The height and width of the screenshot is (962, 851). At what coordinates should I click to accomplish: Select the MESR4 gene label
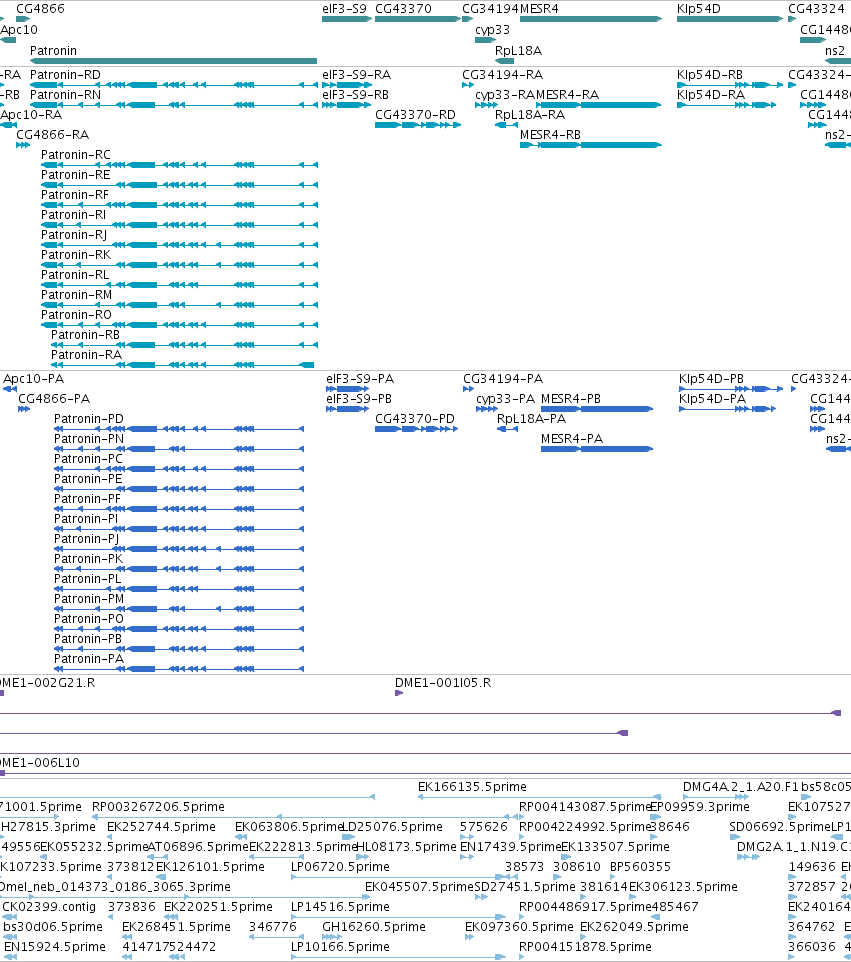coord(539,9)
